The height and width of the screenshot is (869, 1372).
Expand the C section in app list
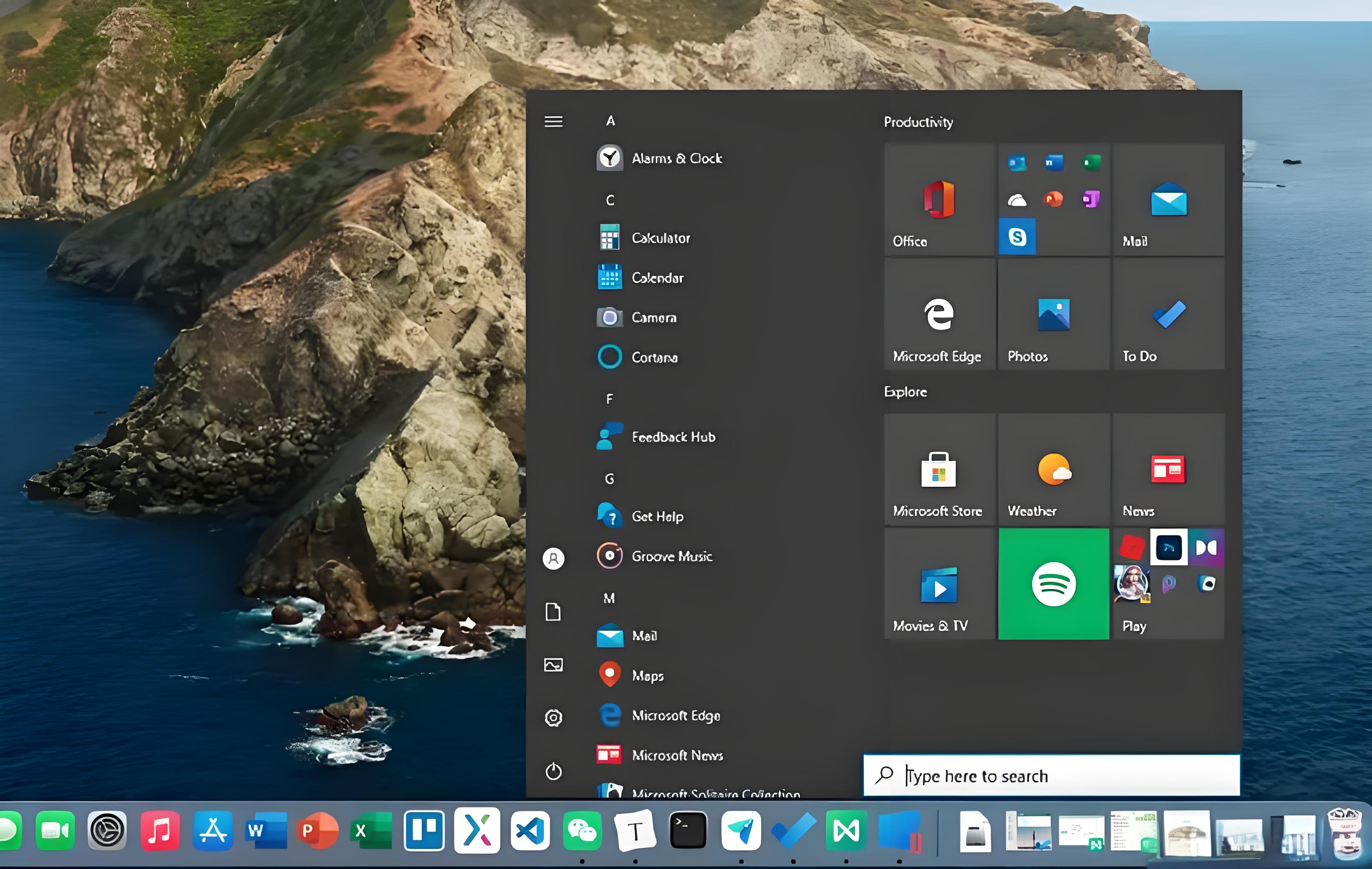[610, 200]
